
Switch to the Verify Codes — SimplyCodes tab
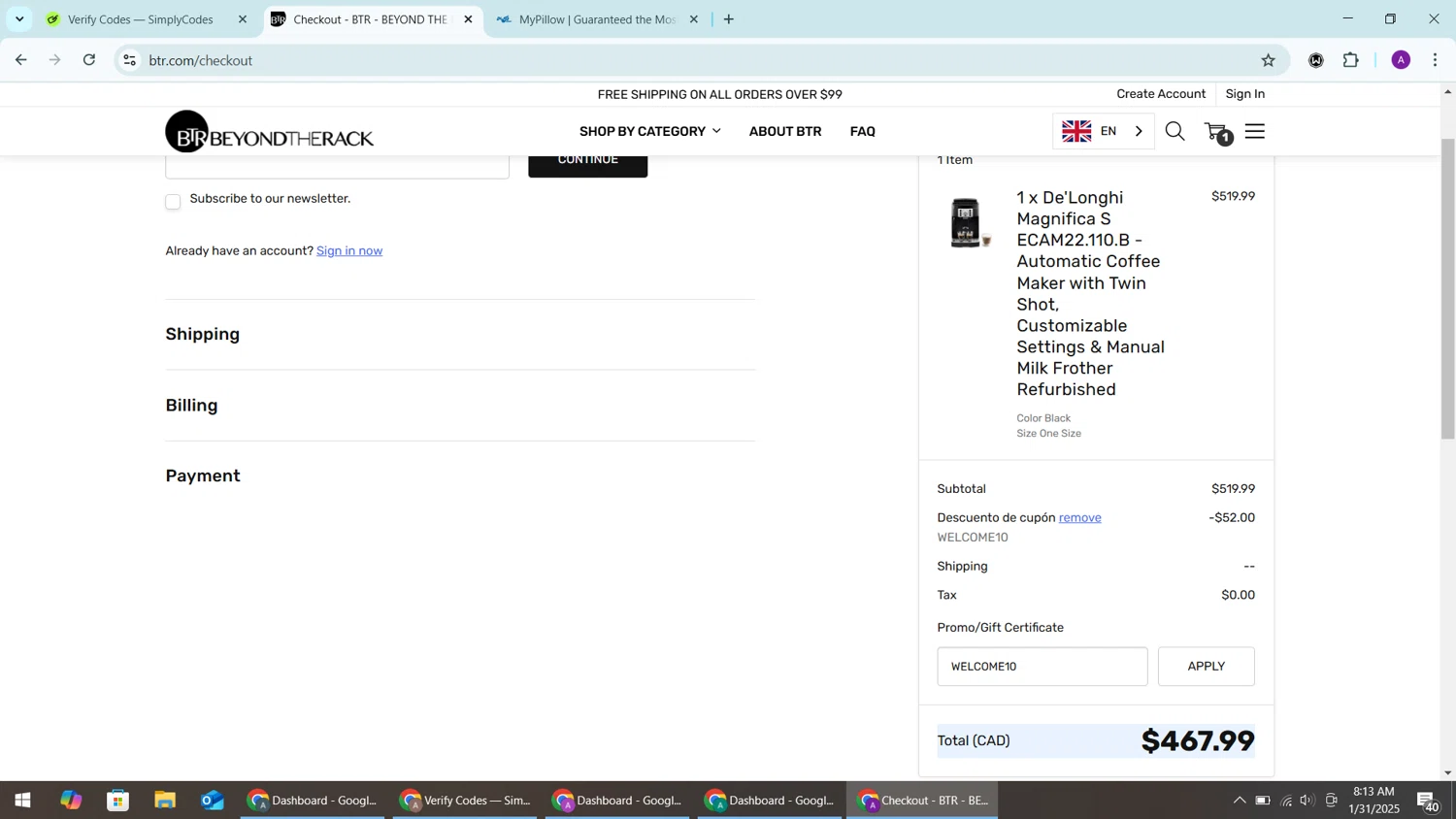(x=141, y=19)
